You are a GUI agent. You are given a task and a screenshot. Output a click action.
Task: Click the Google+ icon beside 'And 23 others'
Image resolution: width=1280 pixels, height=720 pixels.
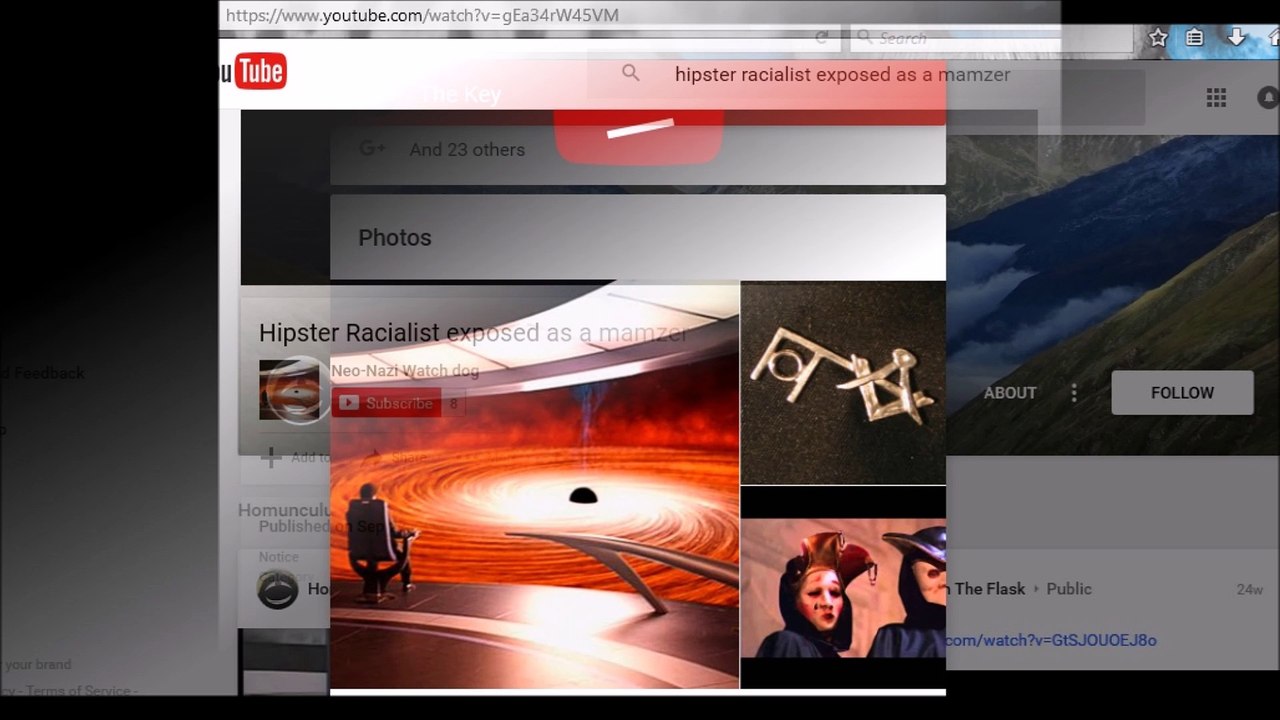pyautogui.click(x=372, y=149)
